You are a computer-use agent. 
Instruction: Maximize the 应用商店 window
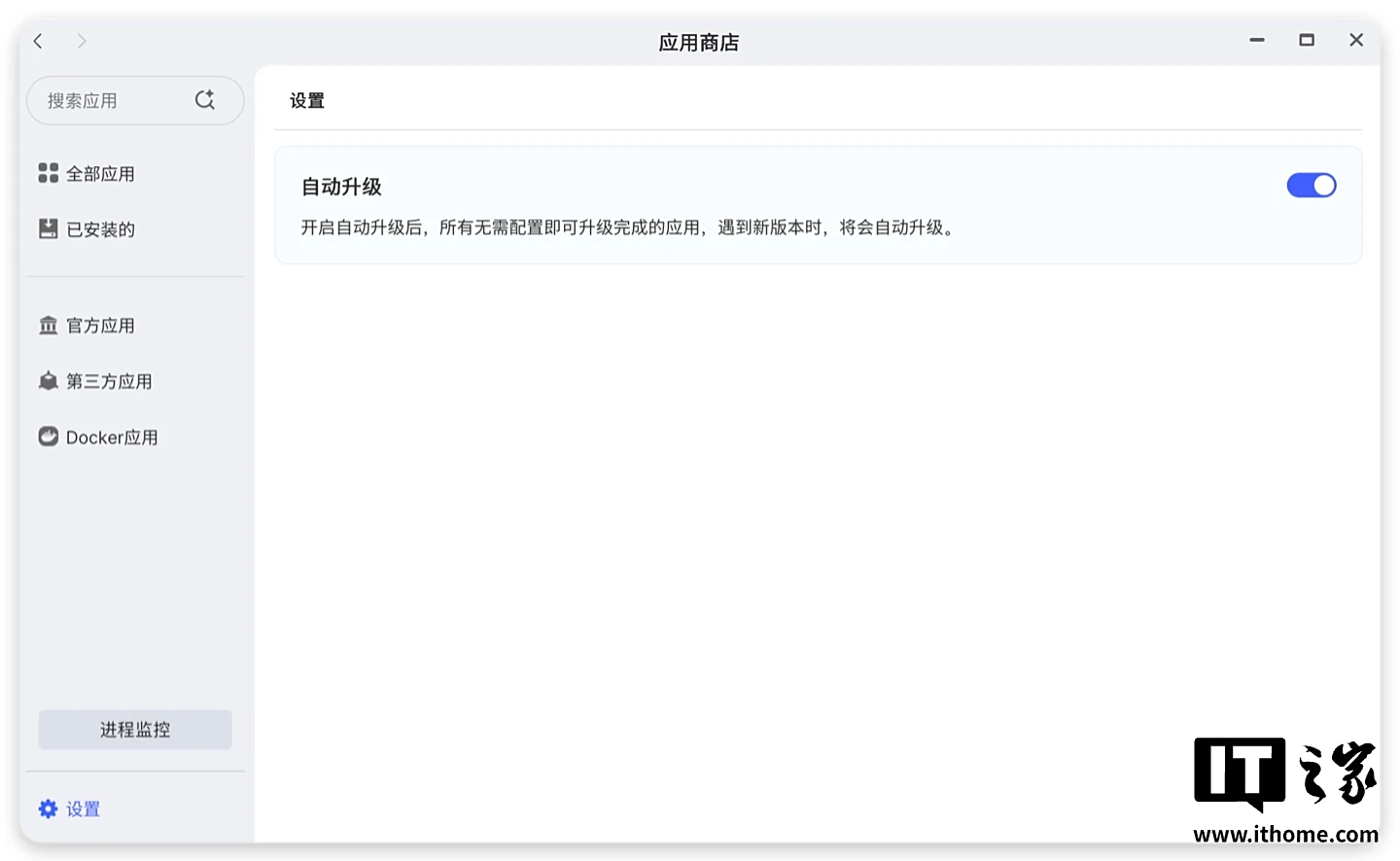point(1307,41)
